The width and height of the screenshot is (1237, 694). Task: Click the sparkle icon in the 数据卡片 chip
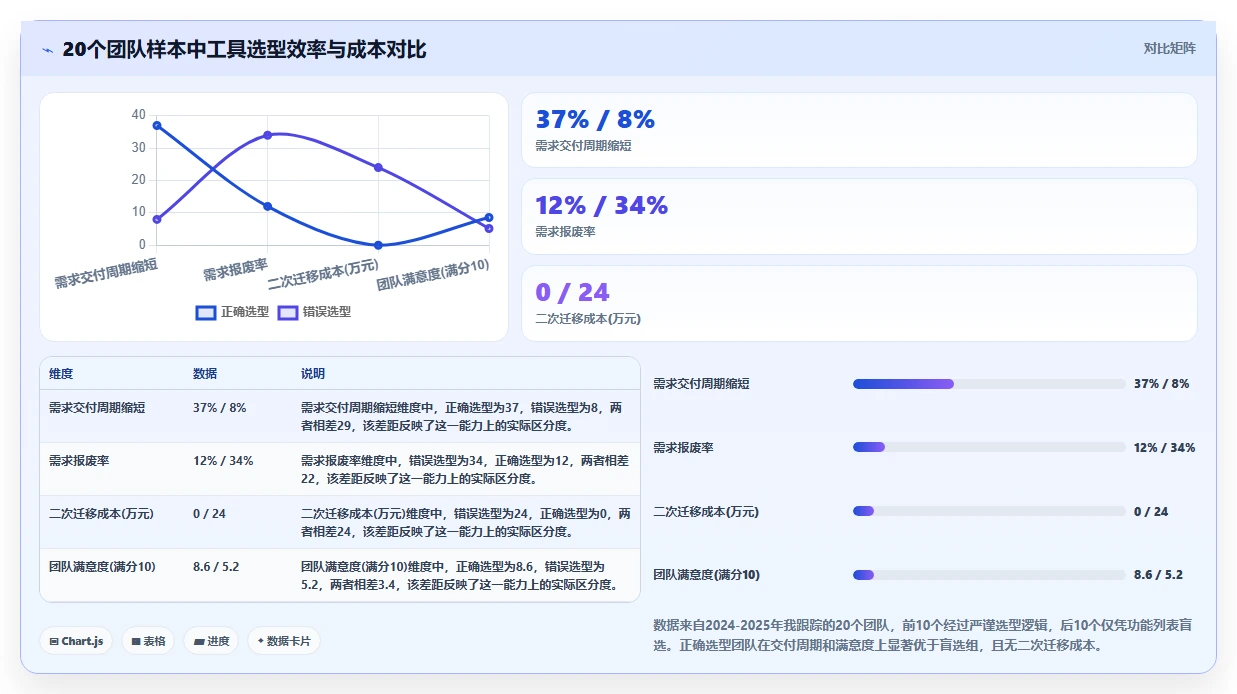pos(261,641)
